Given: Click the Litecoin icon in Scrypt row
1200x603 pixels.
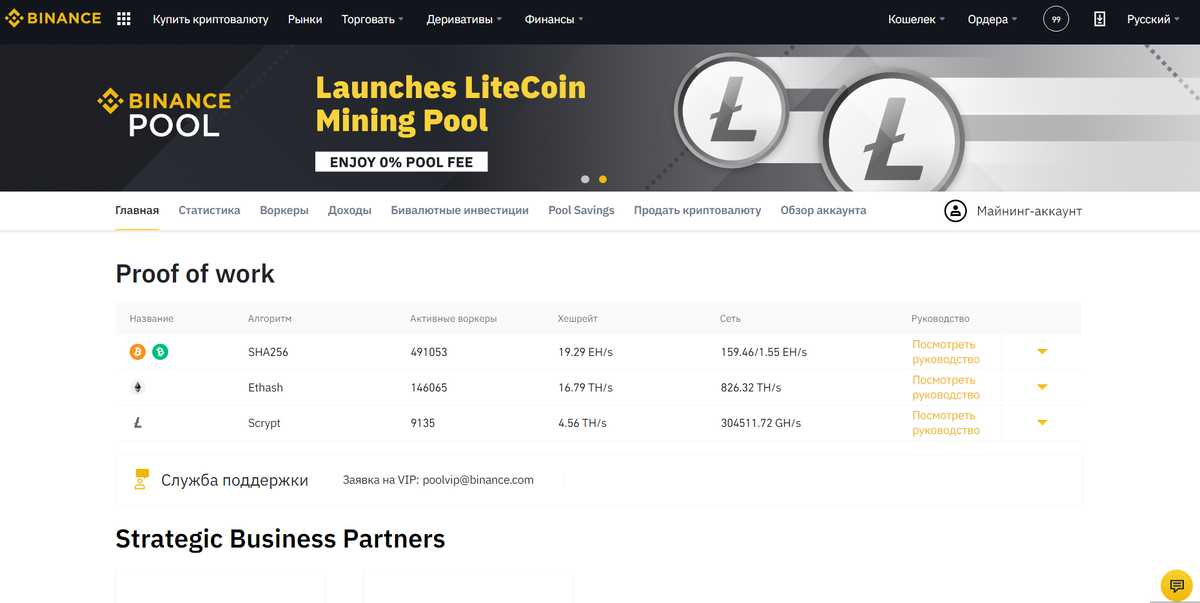Looking at the screenshot, I should coord(137,423).
